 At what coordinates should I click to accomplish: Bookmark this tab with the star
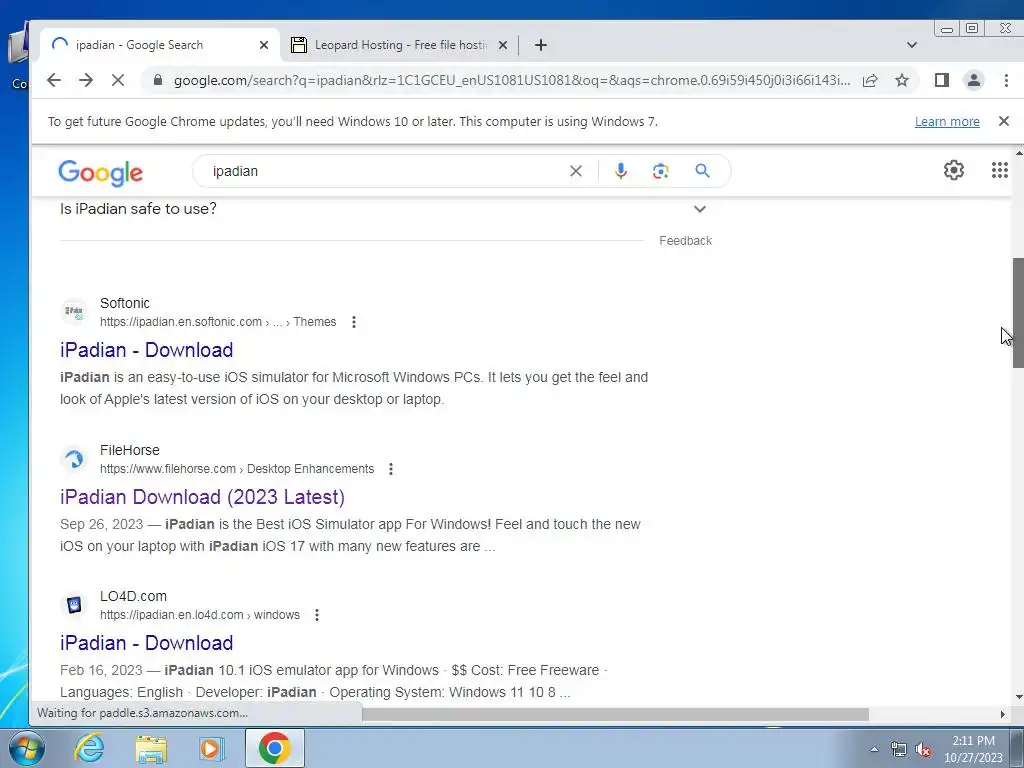pos(902,80)
